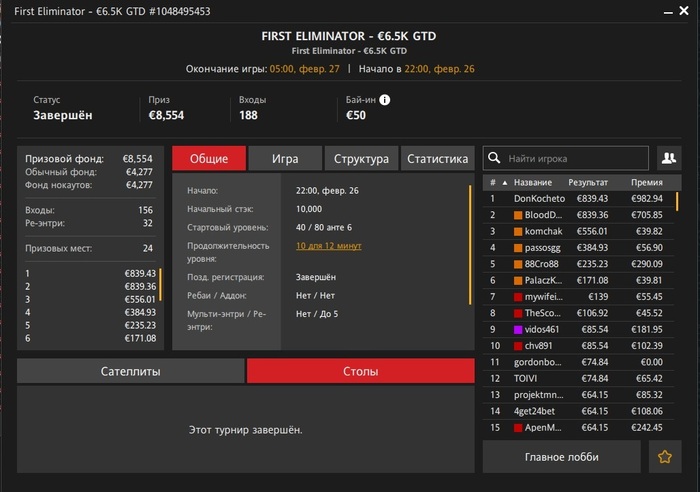
Task: Click the general info panel scrollbar
Action: coord(470,245)
